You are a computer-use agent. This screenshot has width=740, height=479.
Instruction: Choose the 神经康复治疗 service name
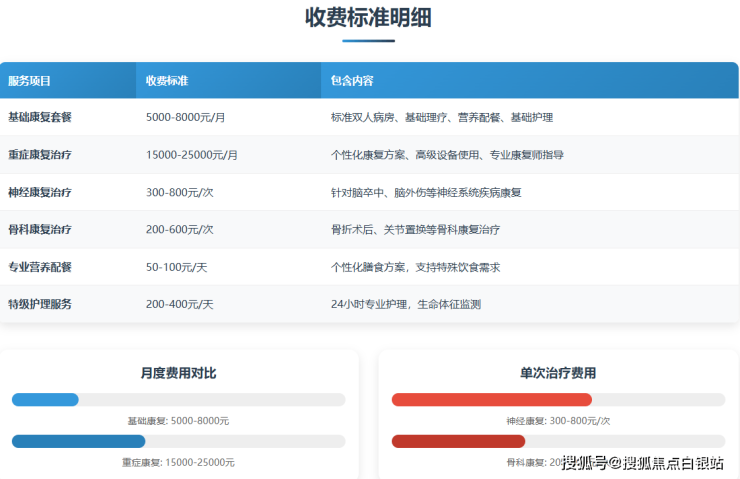[40, 192]
